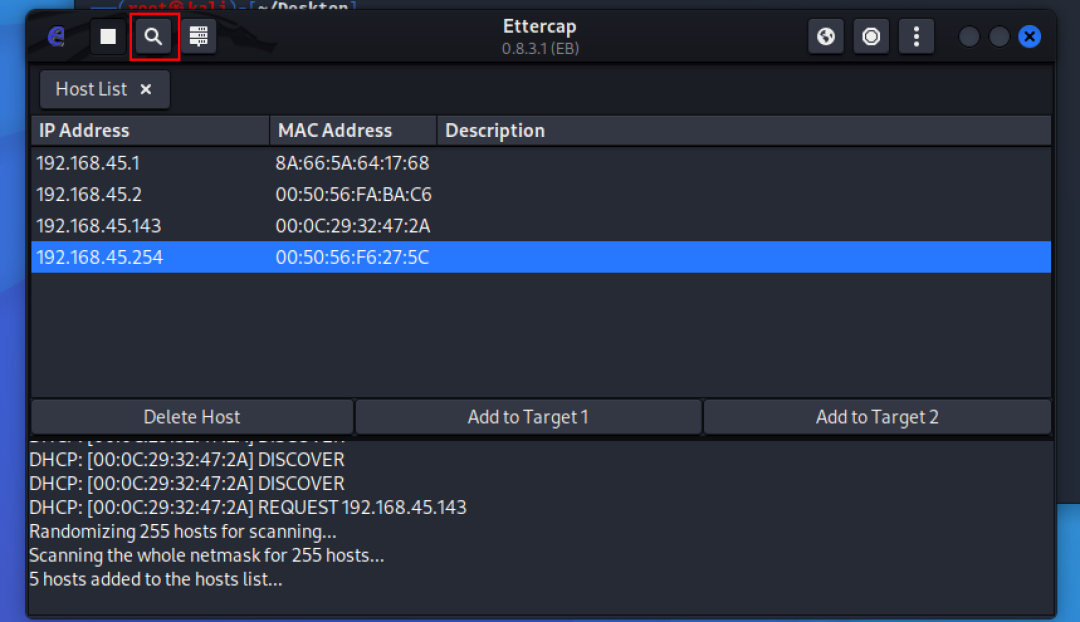Switch to the Host List tab
Screen dimensions: 1080x622
pos(91,89)
